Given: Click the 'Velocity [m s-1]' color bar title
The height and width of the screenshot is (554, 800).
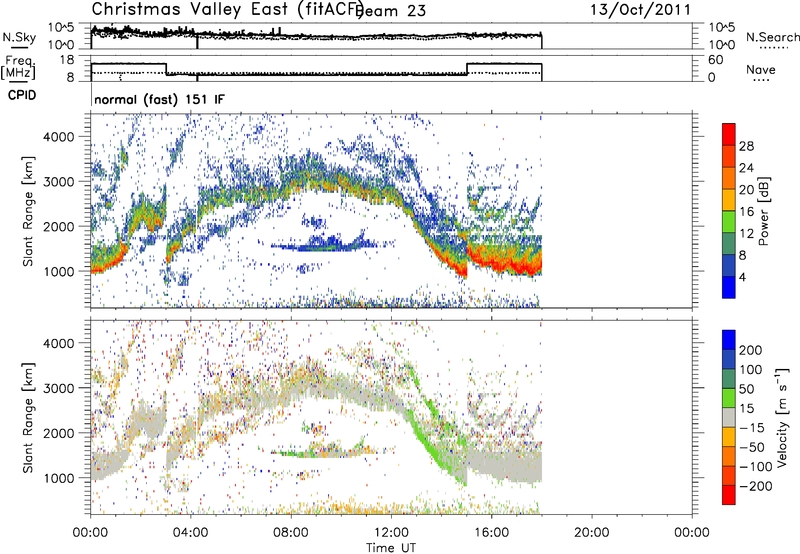Looking at the screenshot, I should (782, 418).
